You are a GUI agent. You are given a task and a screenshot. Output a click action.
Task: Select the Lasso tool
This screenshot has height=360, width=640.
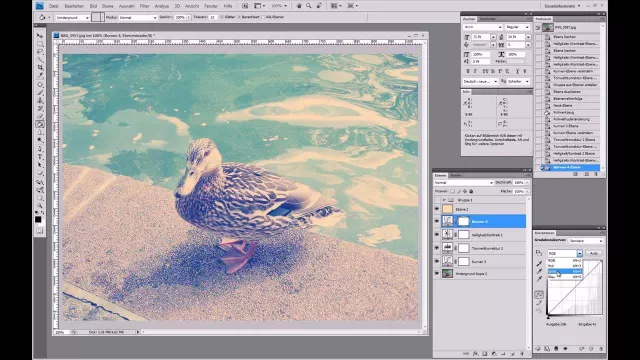point(40,52)
